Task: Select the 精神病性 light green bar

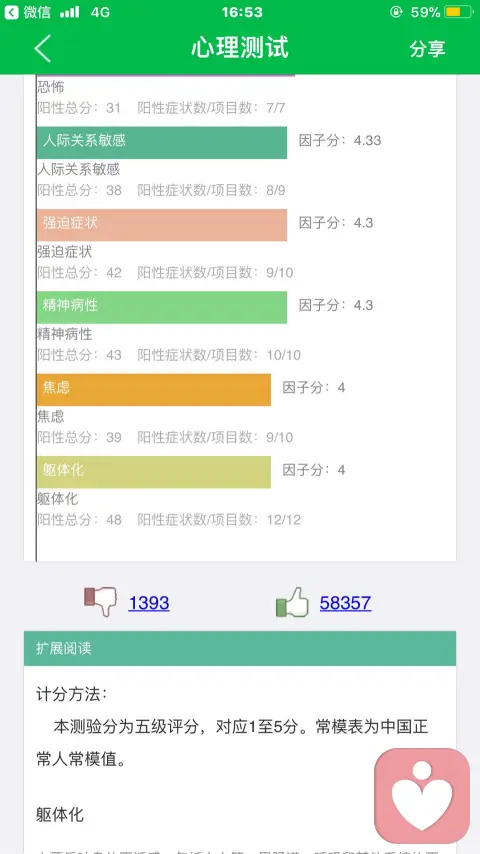Action: pos(162,307)
